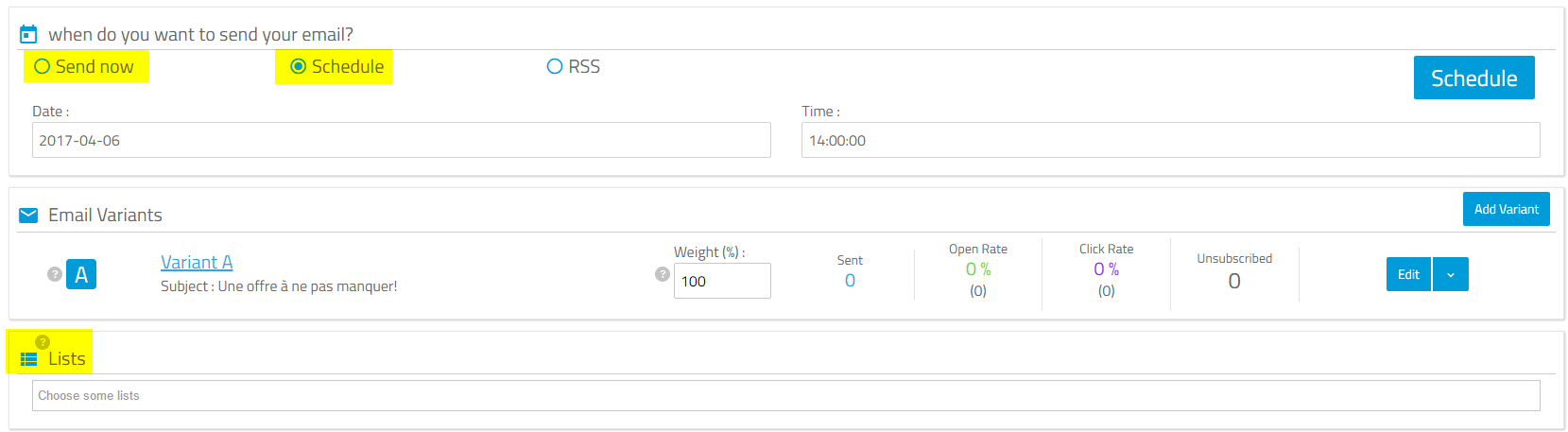This screenshot has width=1568, height=432.
Task: Click the blue A variant badge
Action: tap(81, 274)
